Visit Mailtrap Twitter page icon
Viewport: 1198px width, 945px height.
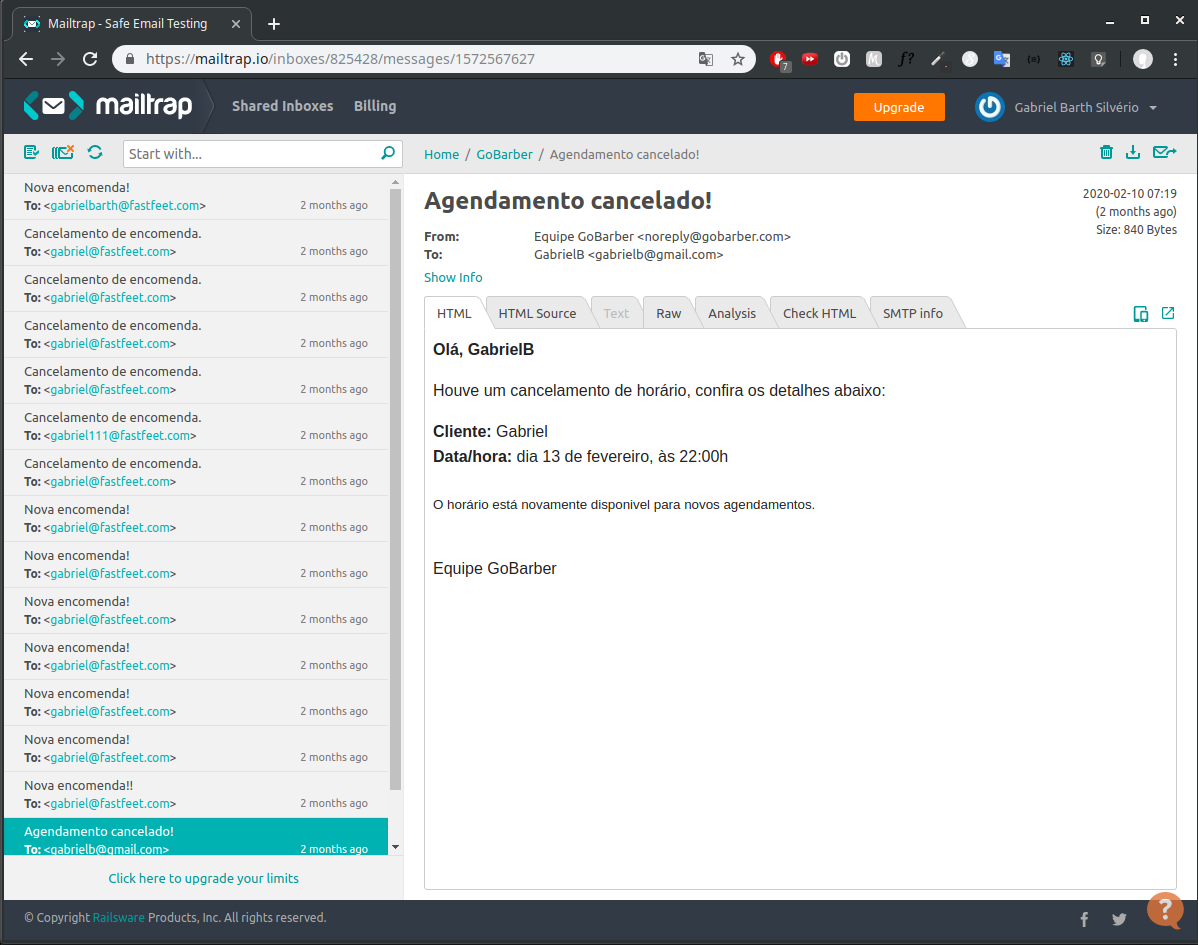point(1119,919)
